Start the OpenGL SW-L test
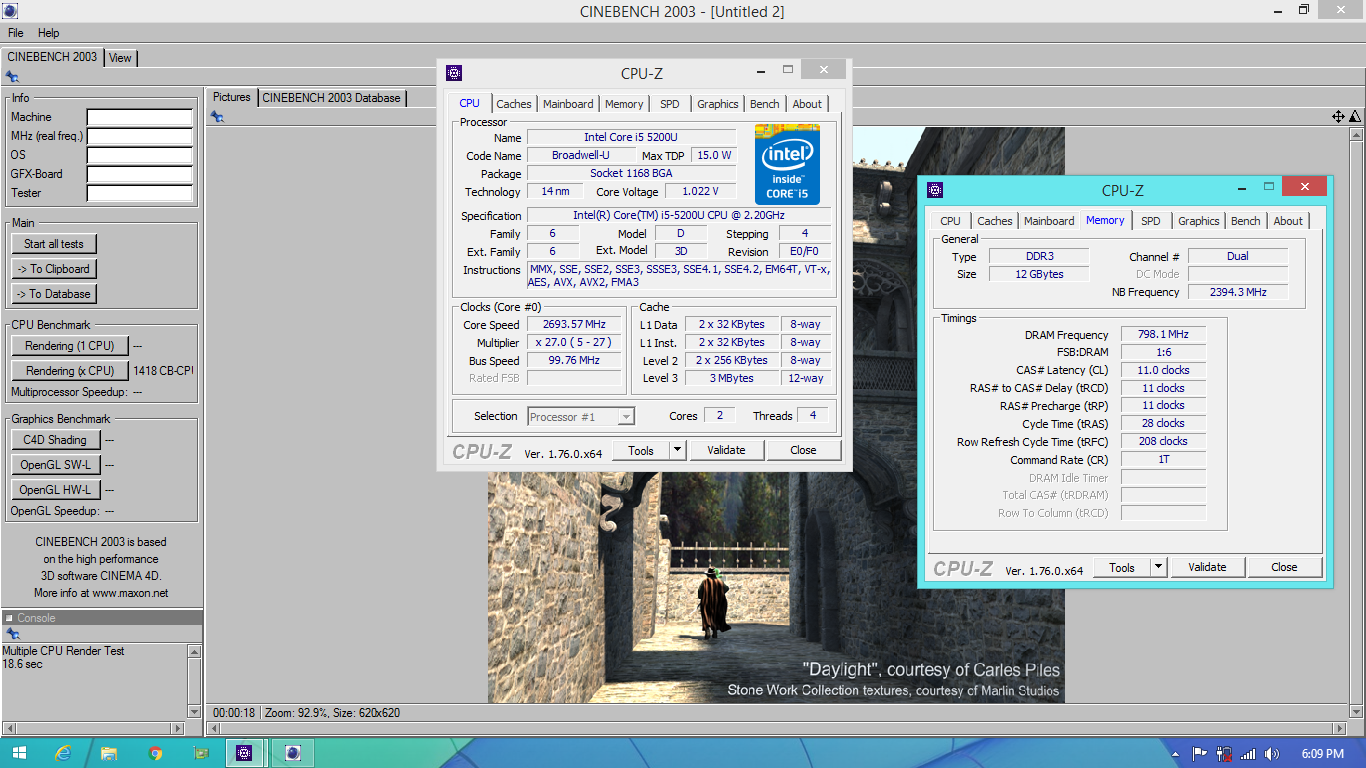The width and height of the screenshot is (1366, 768). 55,465
